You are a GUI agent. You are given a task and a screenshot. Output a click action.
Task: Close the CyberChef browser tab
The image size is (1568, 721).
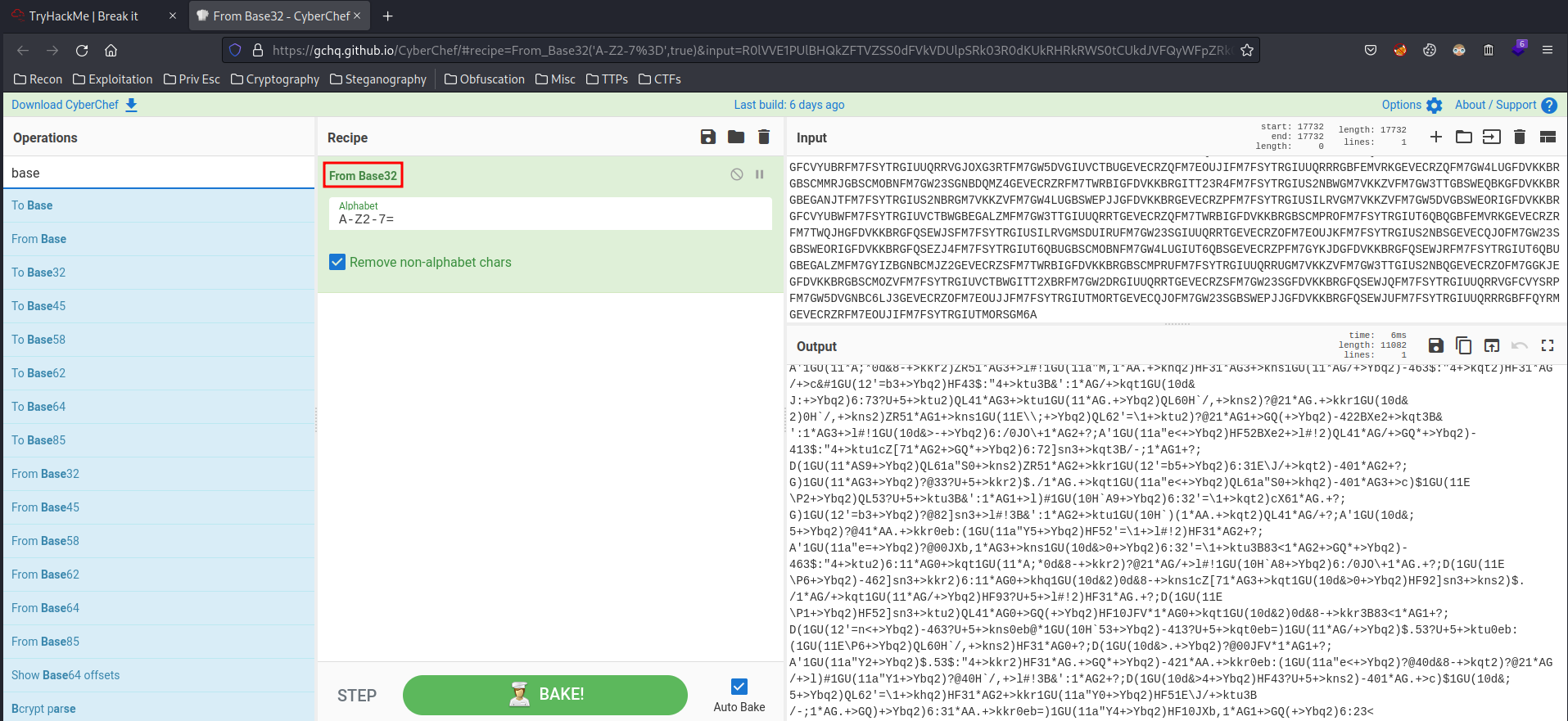(x=357, y=16)
